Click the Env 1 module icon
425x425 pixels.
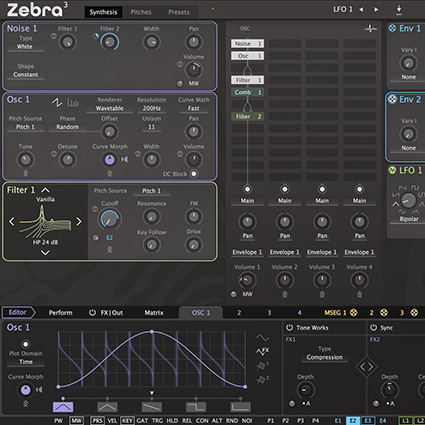pyautogui.click(x=392, y=28)
